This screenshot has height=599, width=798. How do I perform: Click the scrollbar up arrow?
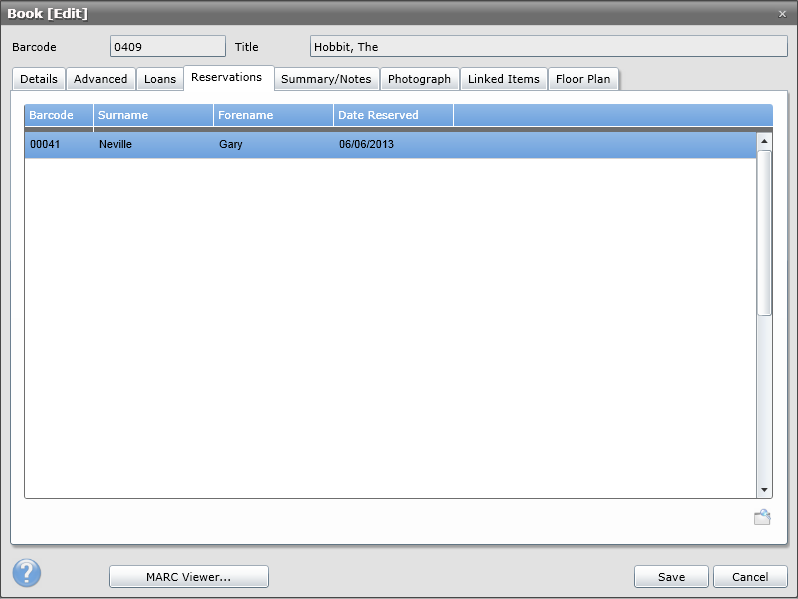coord(764,141)
